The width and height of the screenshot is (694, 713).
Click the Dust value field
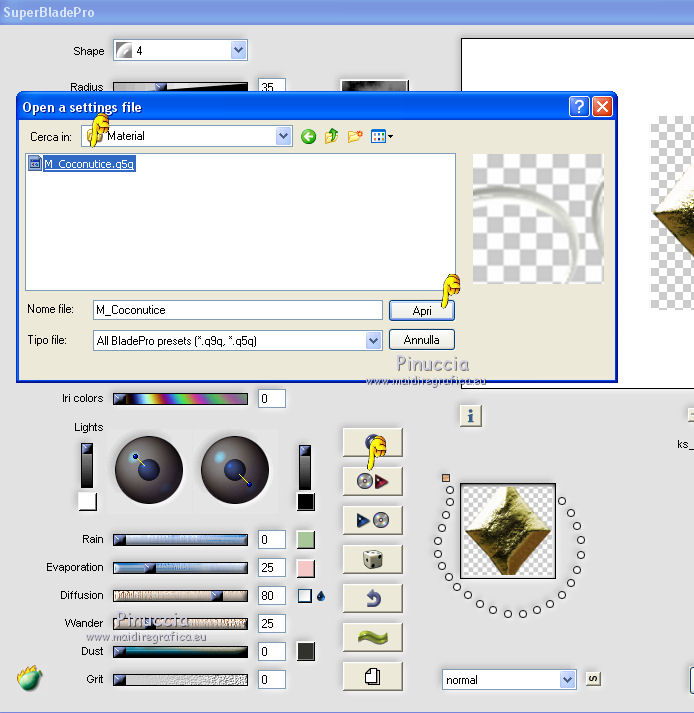point(272,652)
